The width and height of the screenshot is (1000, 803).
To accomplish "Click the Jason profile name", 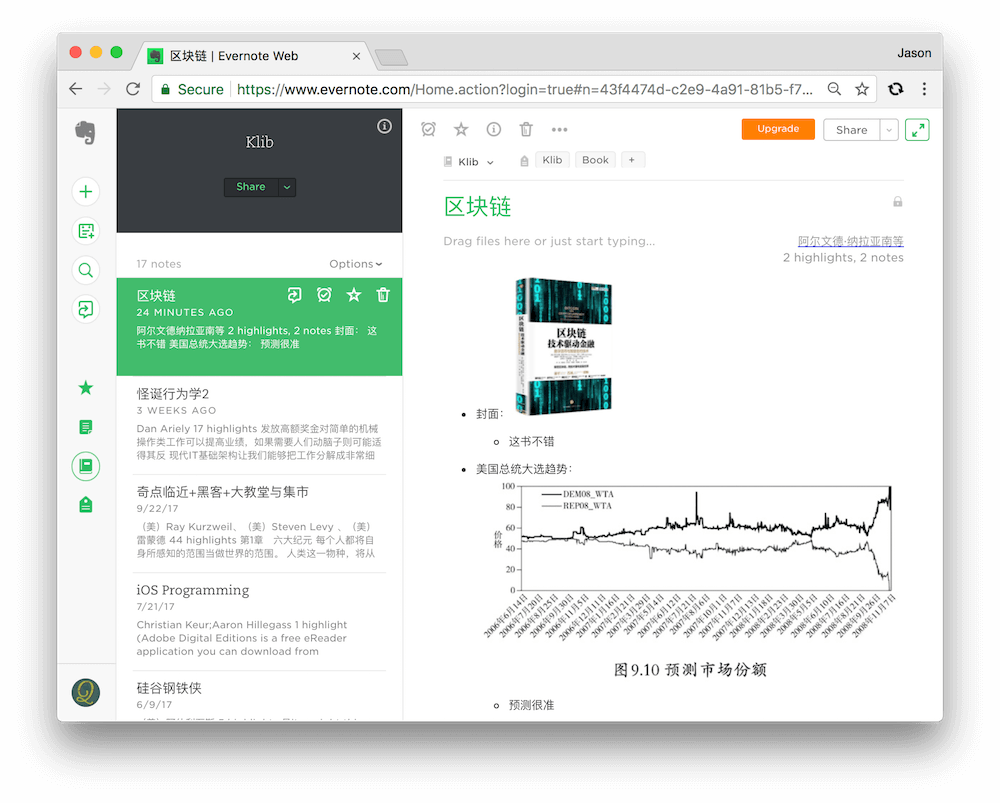I will coord(914,53).
